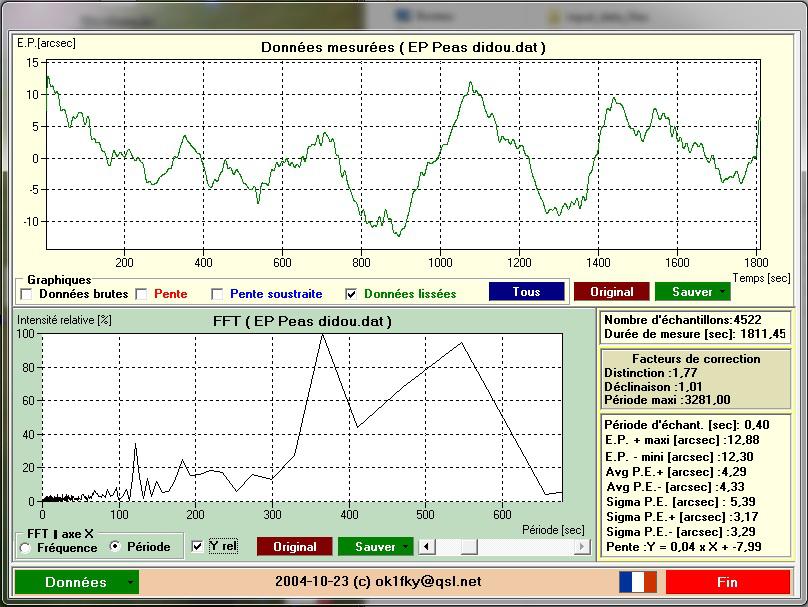Viewport: 808px width, 607px height.
Task: Open the FFT Sauver dropdown arrow
Action: pyautogui.click(x=406, y=547)
